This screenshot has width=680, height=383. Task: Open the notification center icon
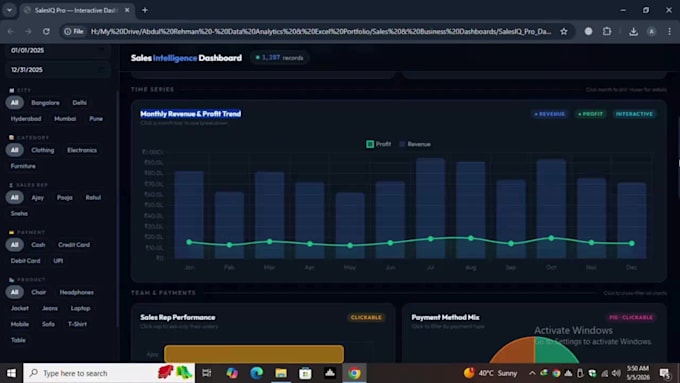coord(665,373)
